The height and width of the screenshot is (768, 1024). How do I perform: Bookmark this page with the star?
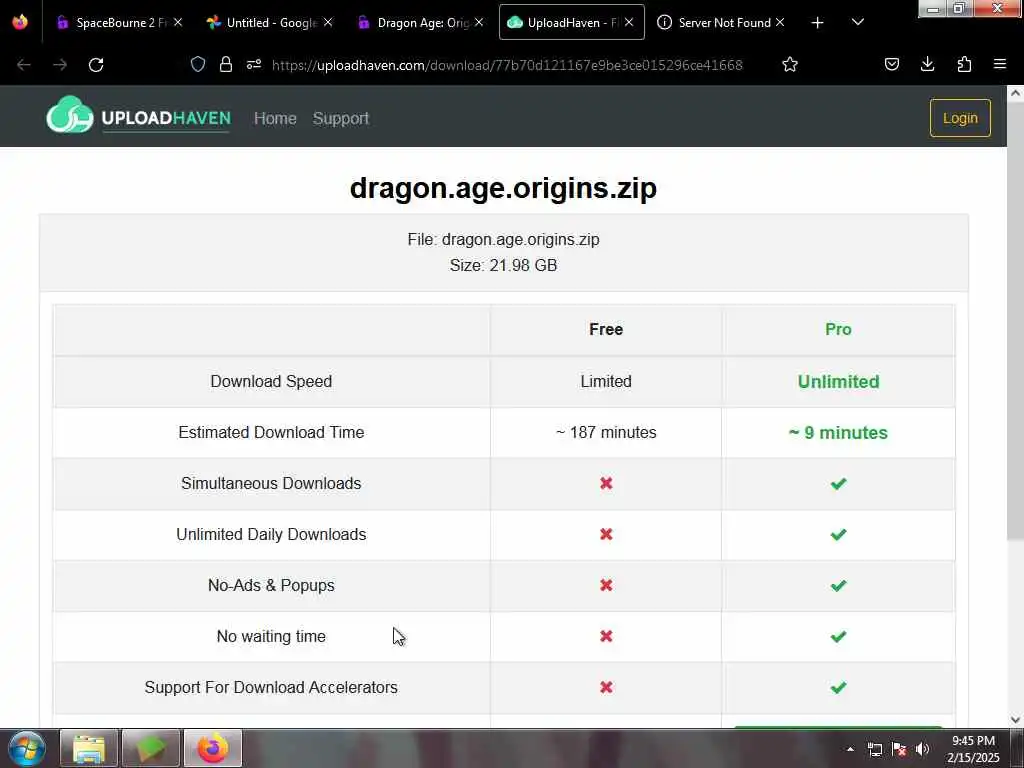[790, 64]
